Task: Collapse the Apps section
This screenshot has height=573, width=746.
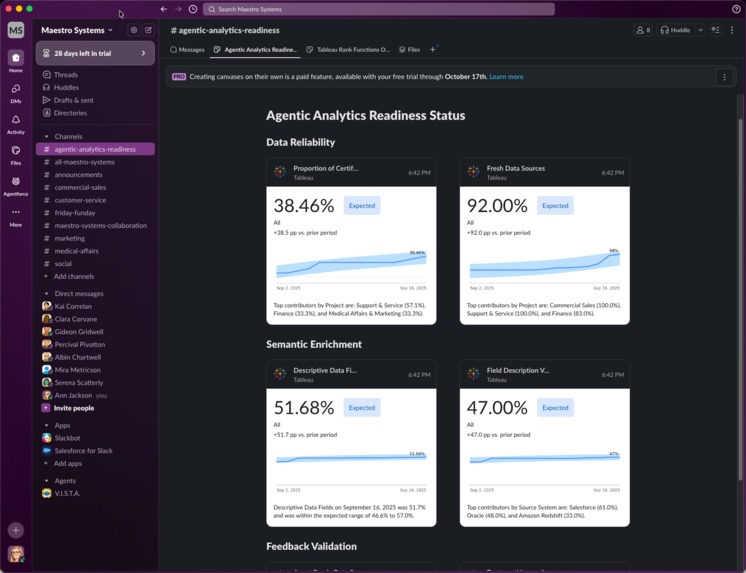Action: point(47,425)
